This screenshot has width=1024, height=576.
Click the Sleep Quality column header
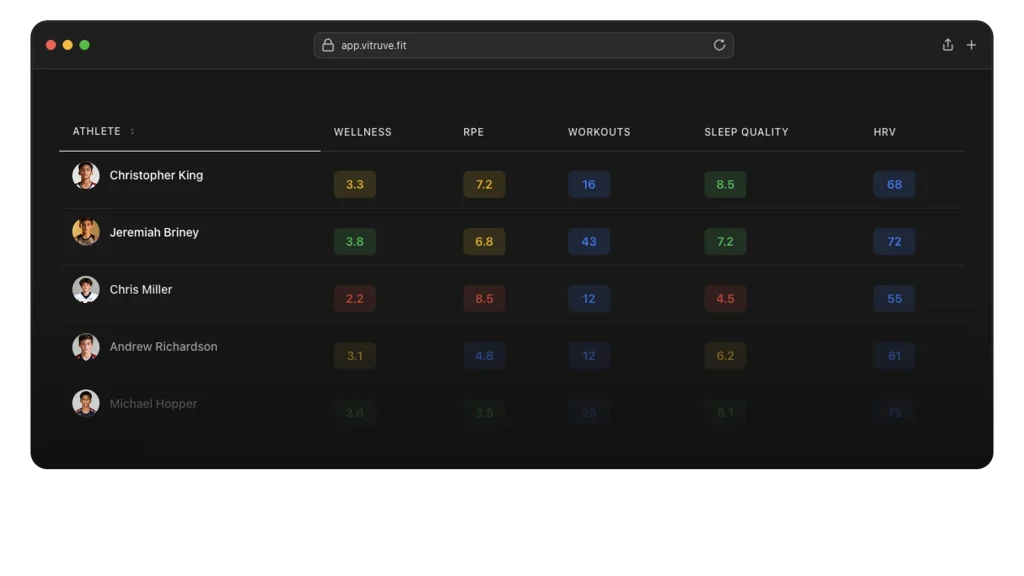coord(746,132)
